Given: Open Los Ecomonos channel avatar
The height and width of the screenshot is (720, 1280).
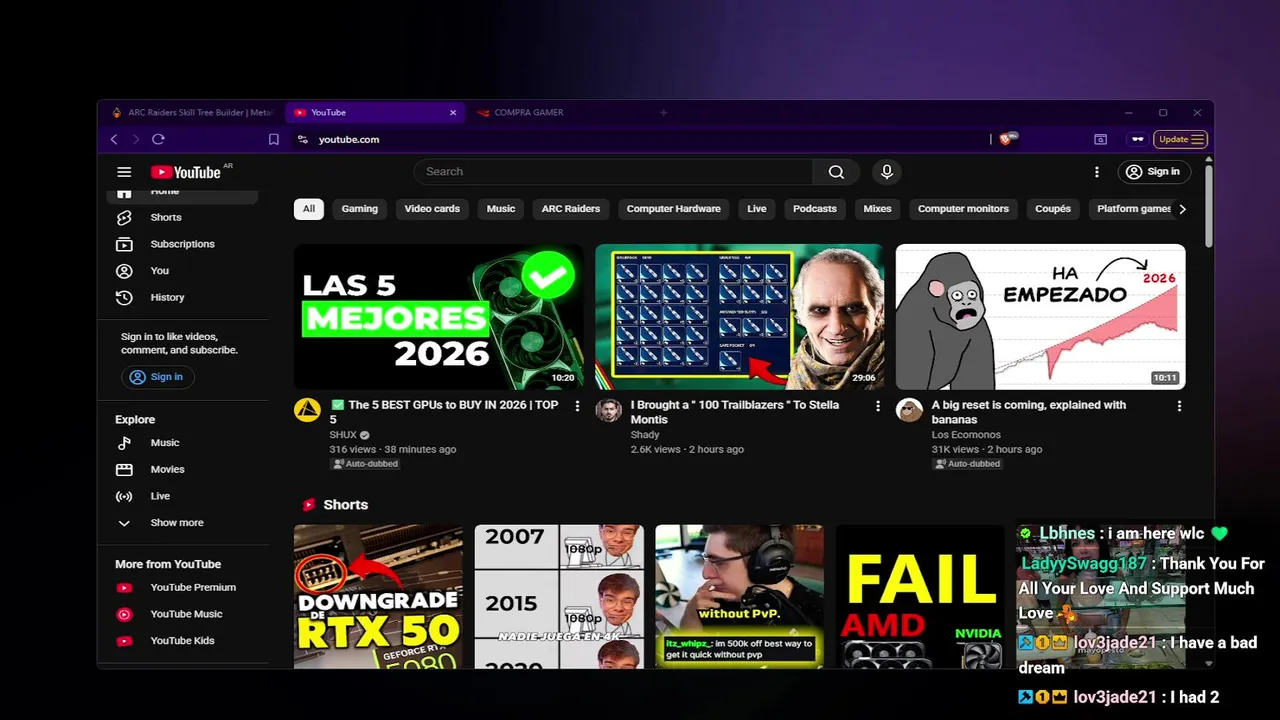Looking at the screenshot, I should (909, 410).
